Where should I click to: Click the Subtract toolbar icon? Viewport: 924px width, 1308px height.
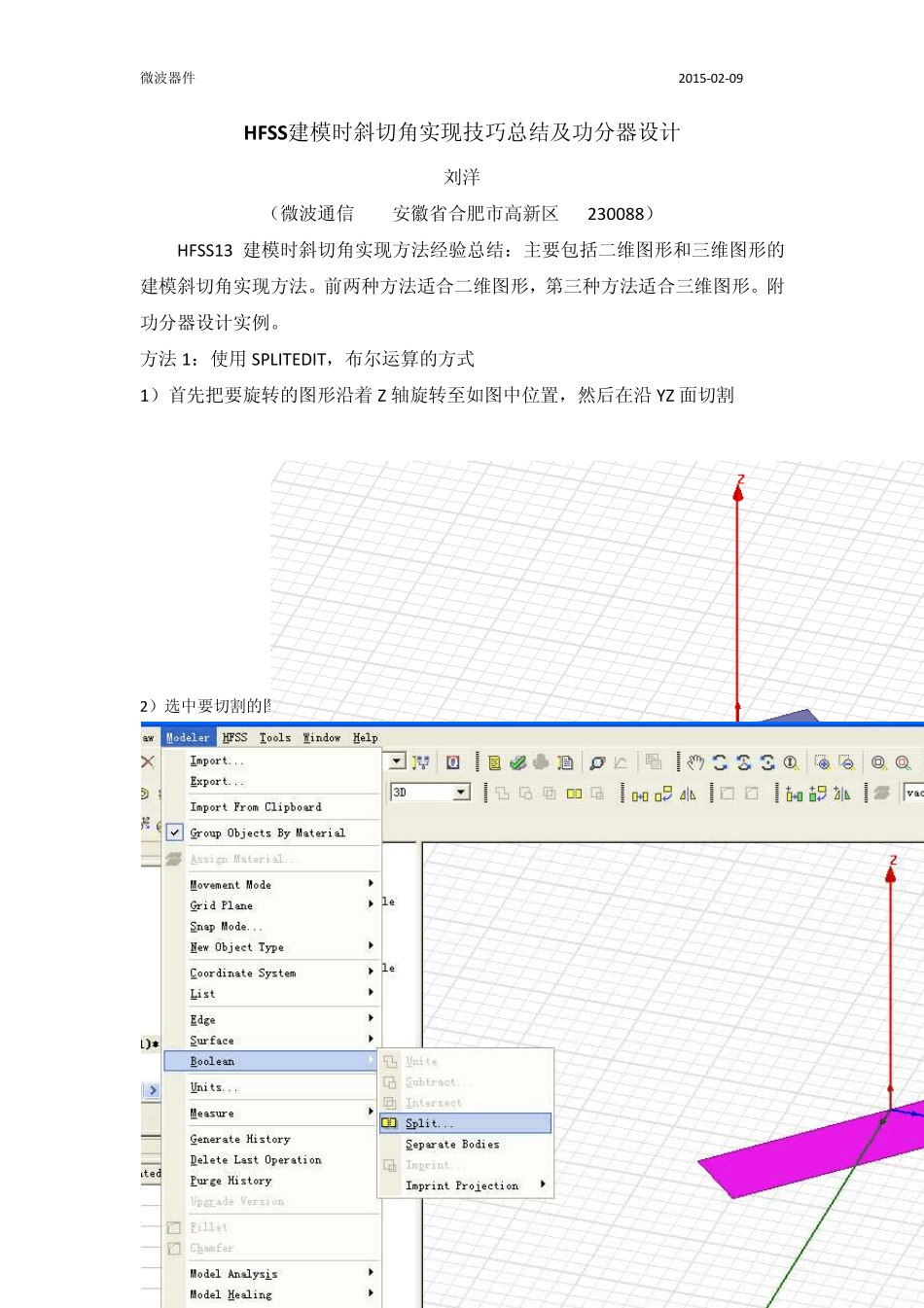pos(525,794)
